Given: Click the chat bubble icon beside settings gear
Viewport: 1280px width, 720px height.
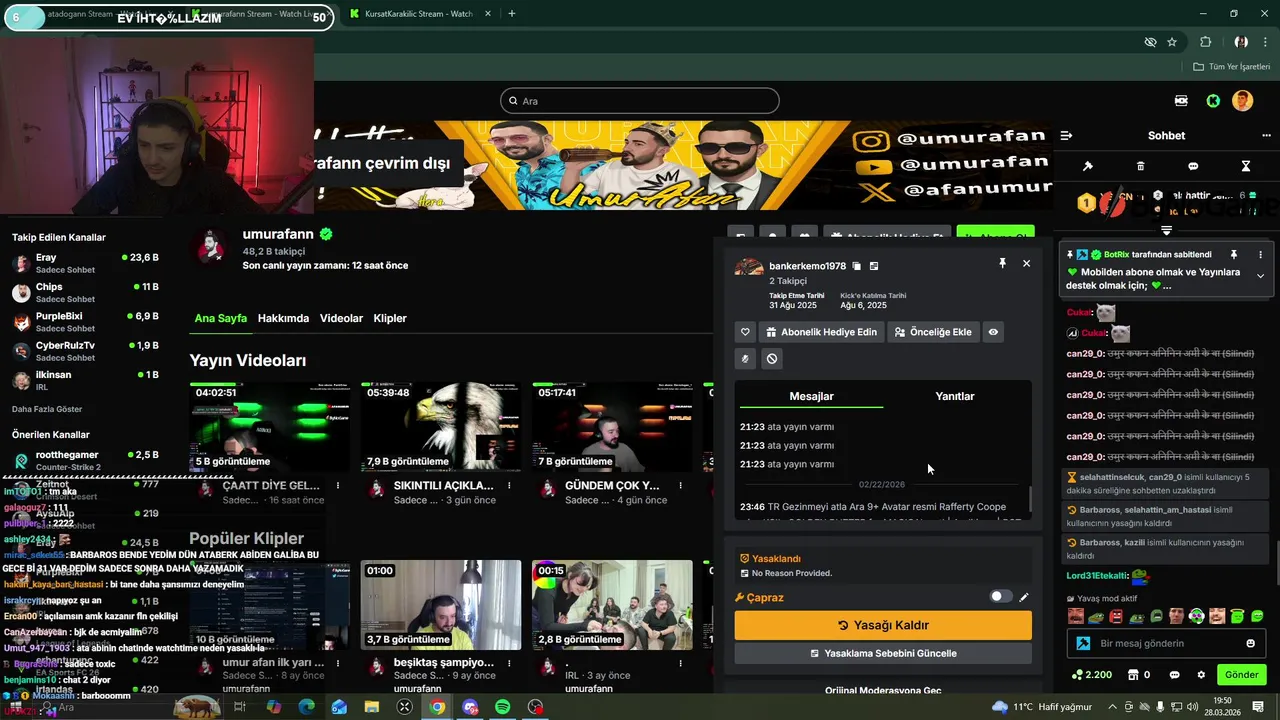Looking at the screenshot, I should click(1174, 675).
